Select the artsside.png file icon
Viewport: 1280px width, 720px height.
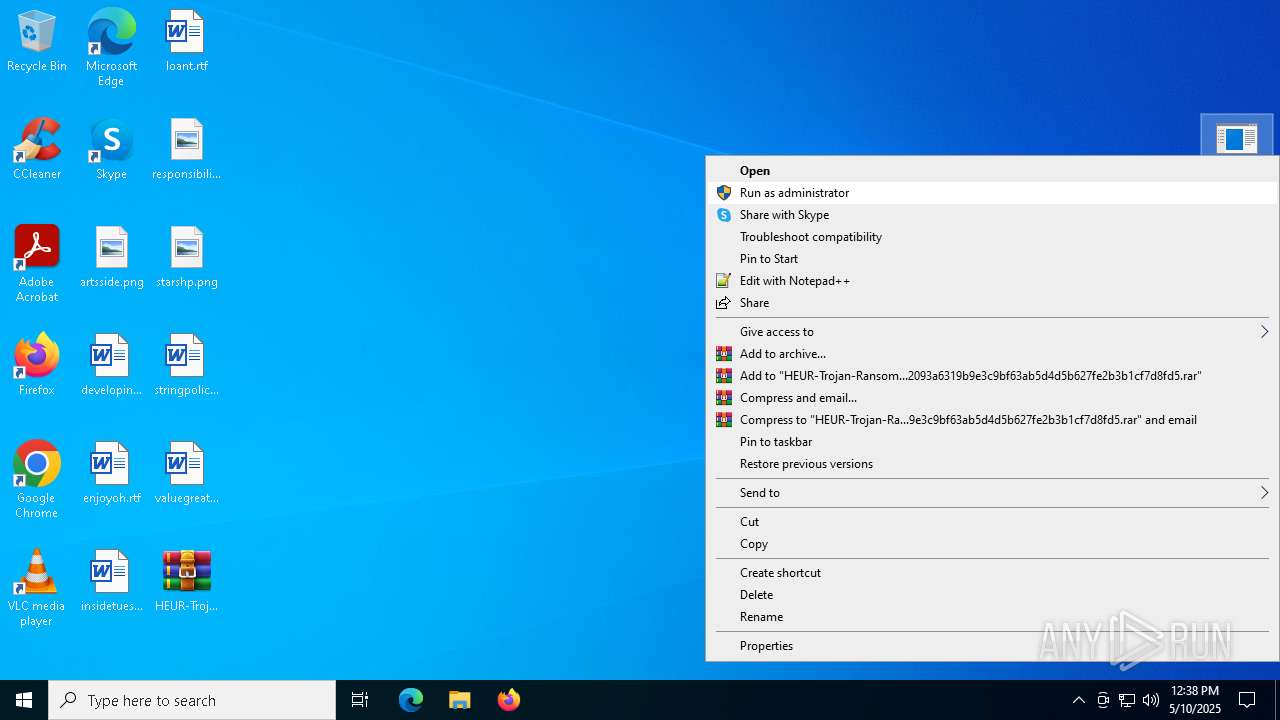click(x=111, y=257)
